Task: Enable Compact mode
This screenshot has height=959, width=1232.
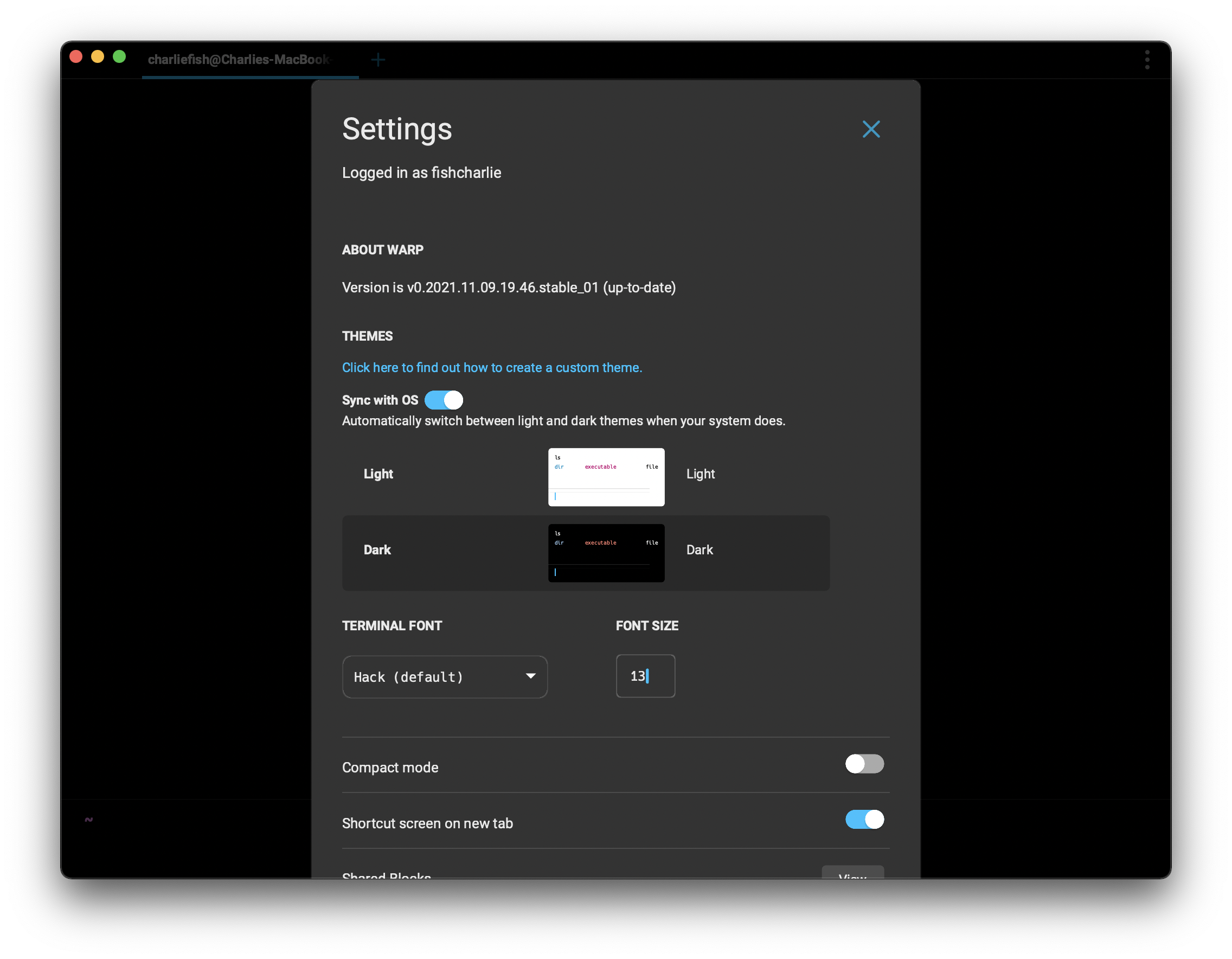Action: [x=864, y=764]
